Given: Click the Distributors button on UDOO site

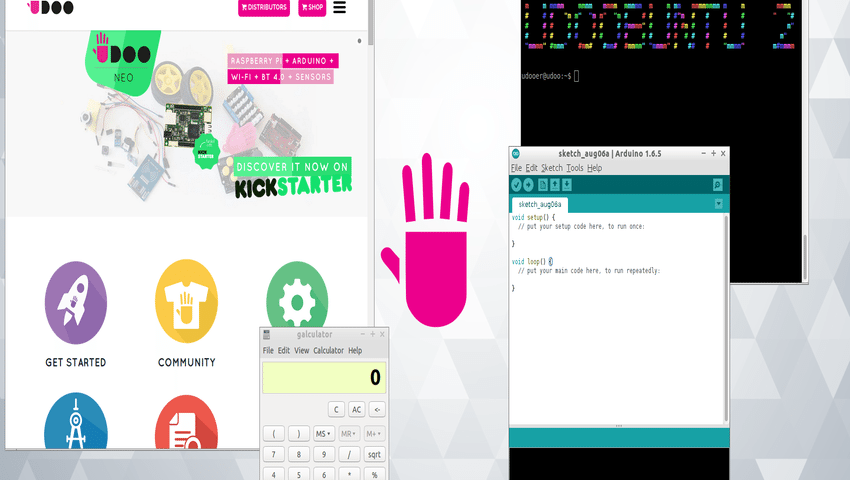Looking at the screenshot, I should tap(264, 8).
